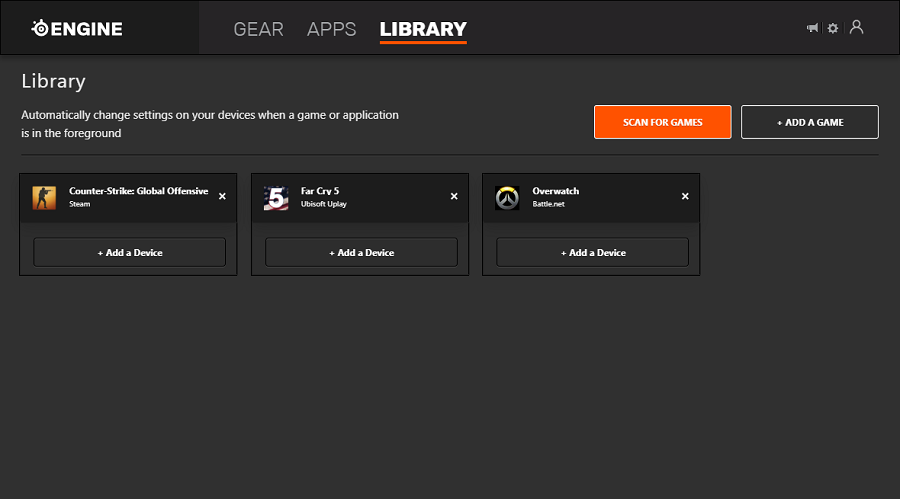Add a device to Counter-Strike
The image size is (900, 499).
point(130,252)
